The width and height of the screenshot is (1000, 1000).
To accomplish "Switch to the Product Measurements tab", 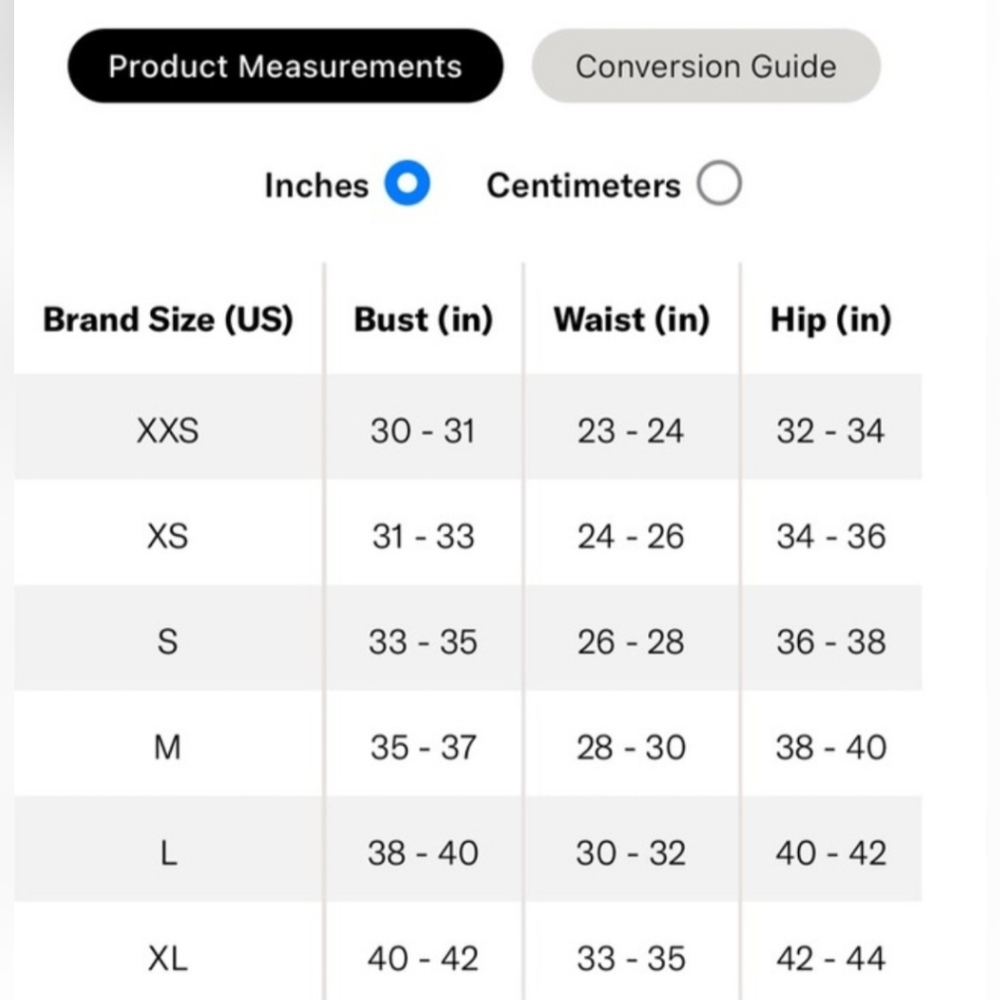I will [285, 66].
